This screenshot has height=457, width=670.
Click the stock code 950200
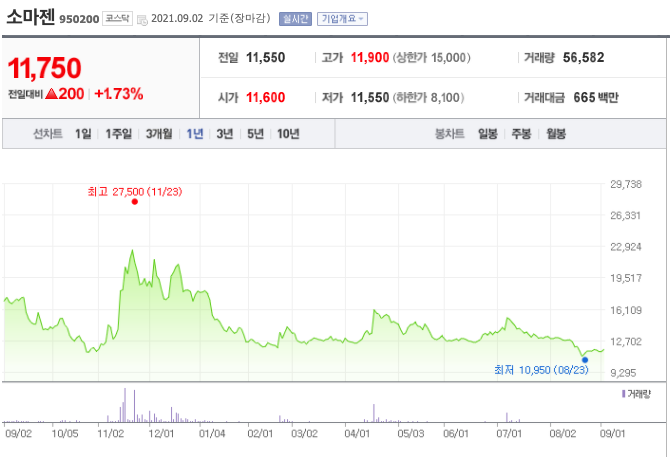point(79,19)
